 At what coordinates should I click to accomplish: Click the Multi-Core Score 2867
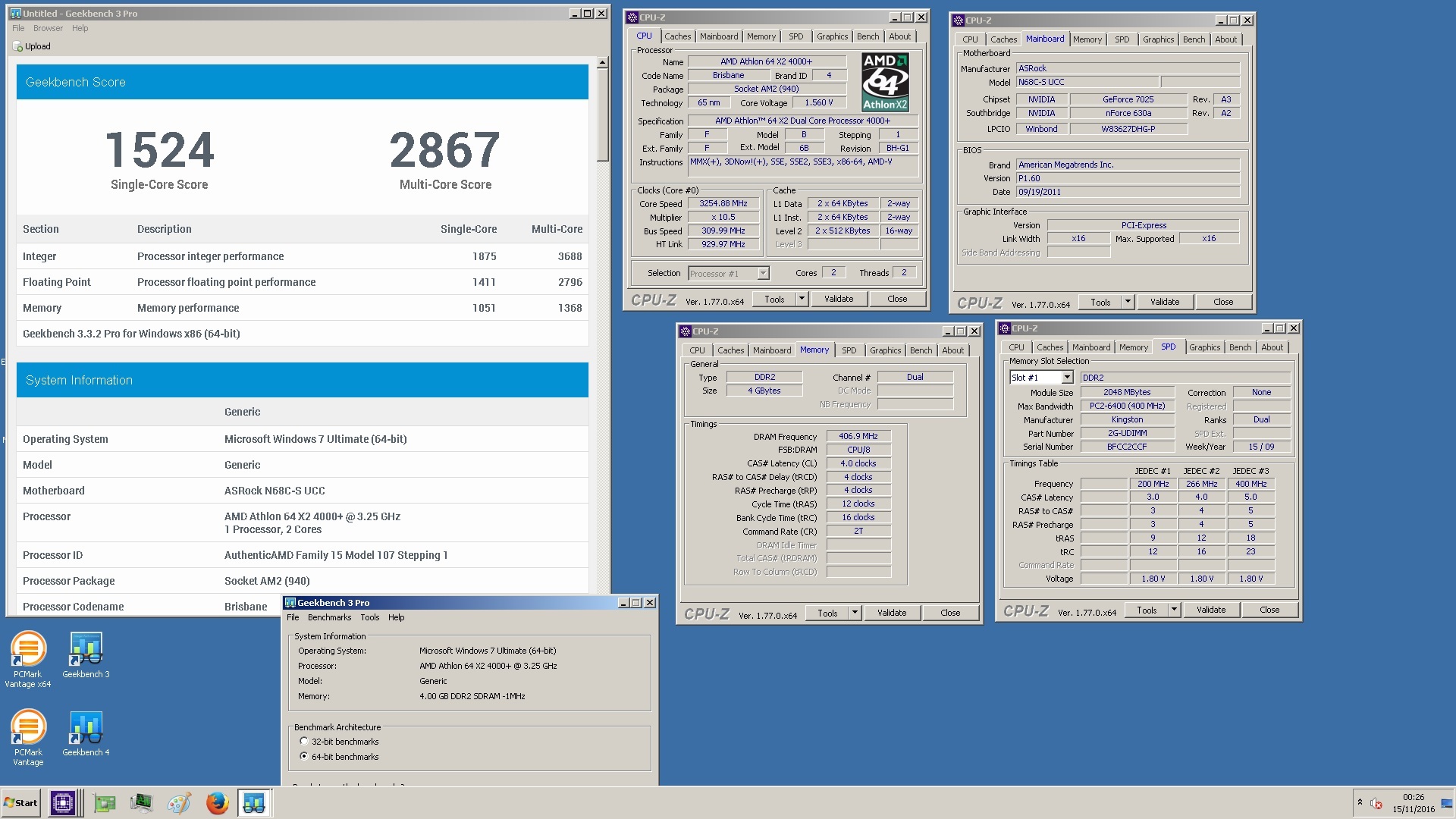(x=445, y=150)
